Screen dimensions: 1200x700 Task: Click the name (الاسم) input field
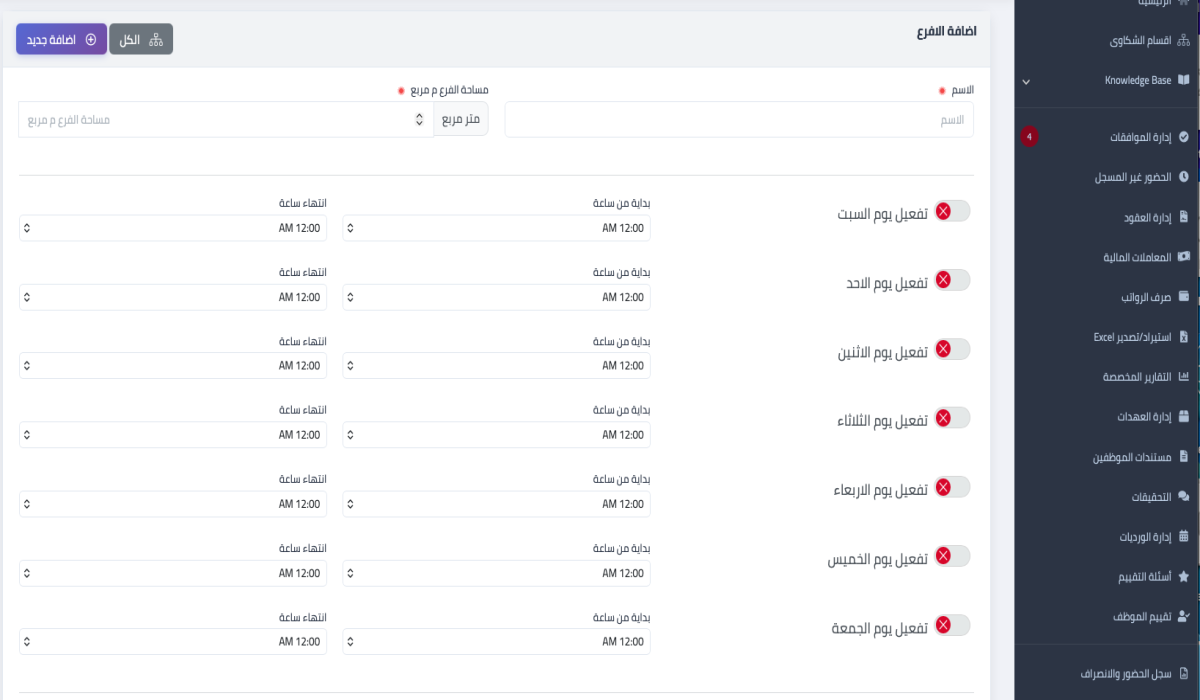tap(738, 120)
